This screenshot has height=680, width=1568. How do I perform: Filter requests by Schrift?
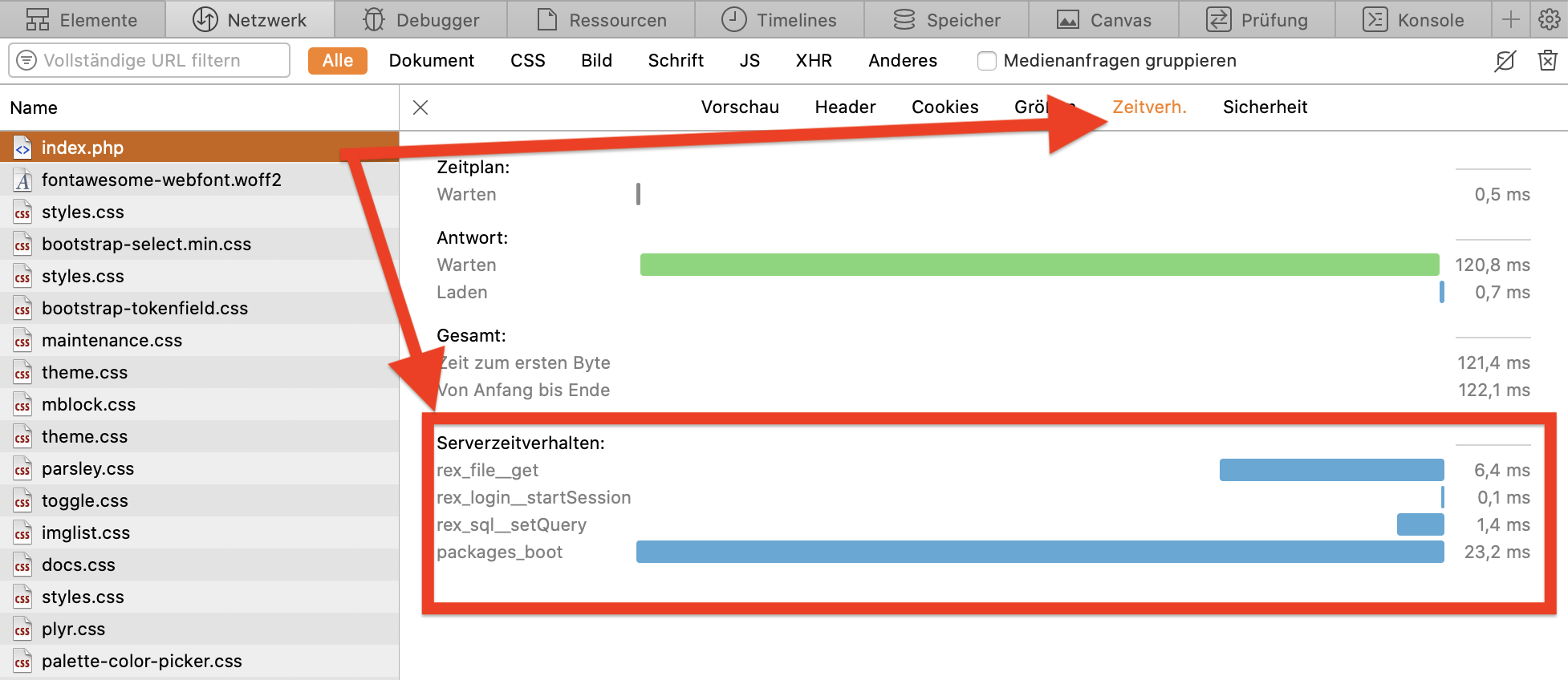[676, 60]
